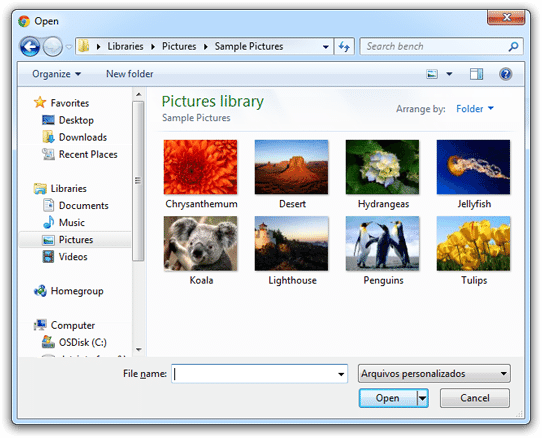The height and width of the screenshot is (438, 542).
Task: Click the Libraries folder icon
Action: tap(40, 189)
